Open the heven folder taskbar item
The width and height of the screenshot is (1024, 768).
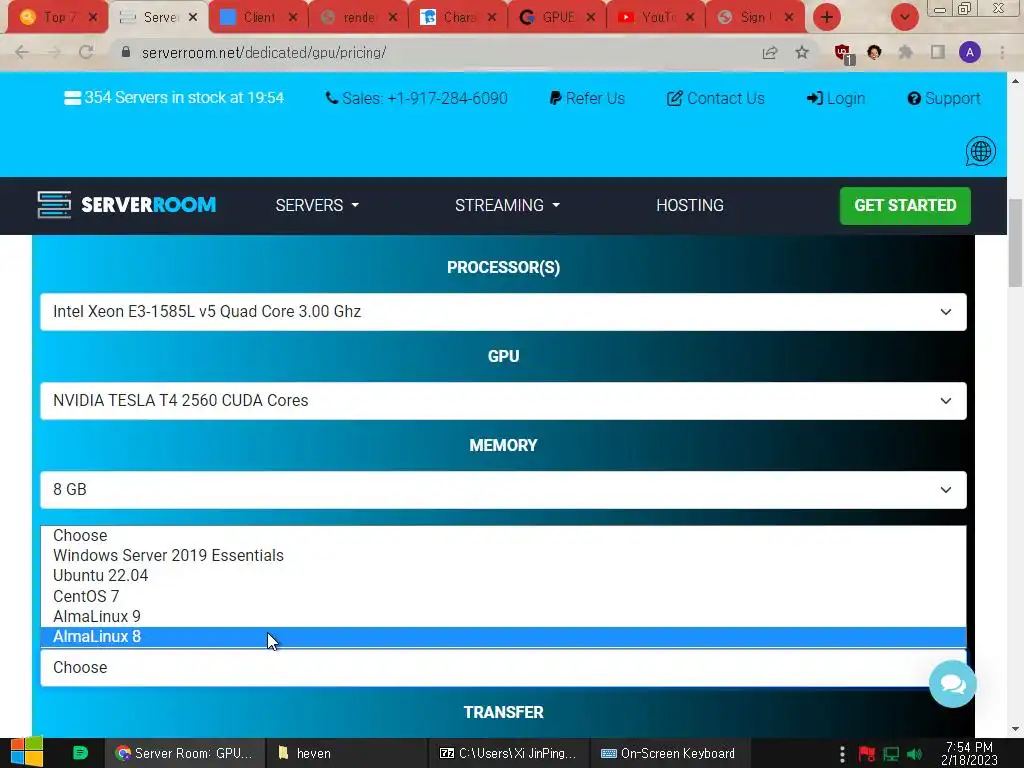346,753
